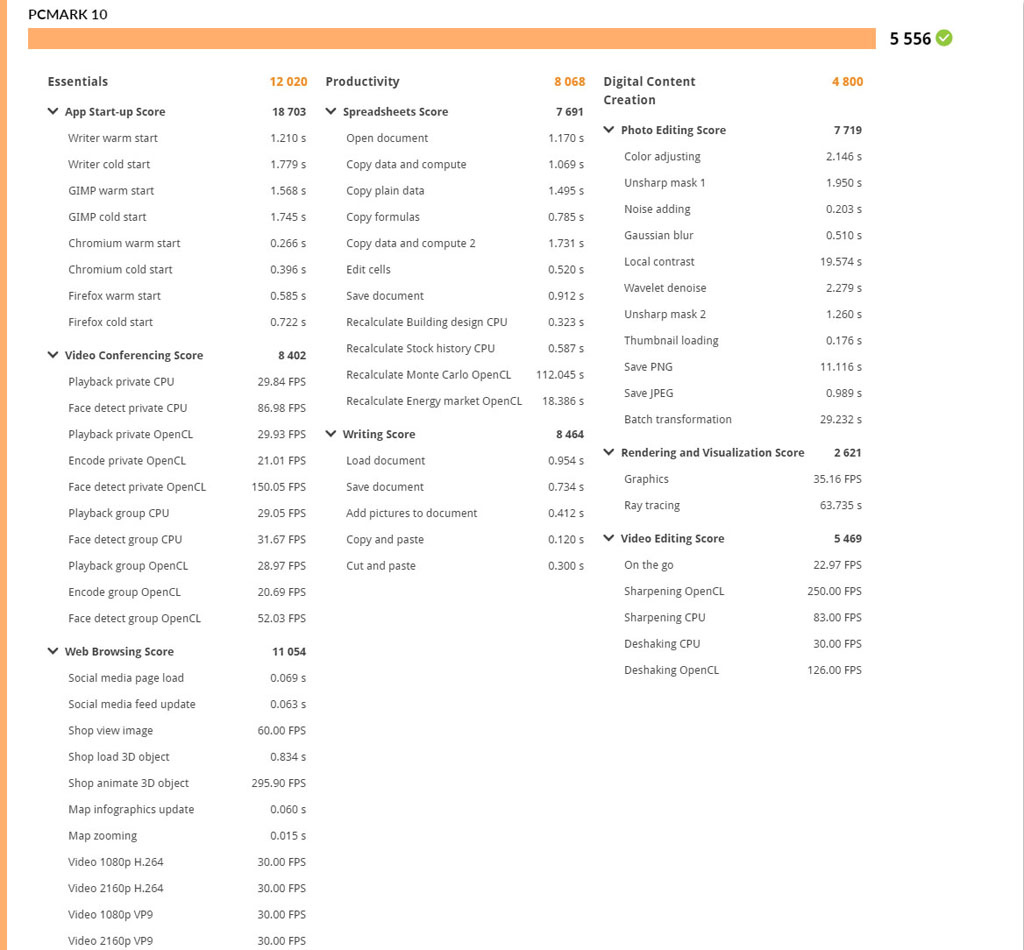Collapse the App Start-up Score section
The image size is (1024, 950).
[x=53, y=112]
